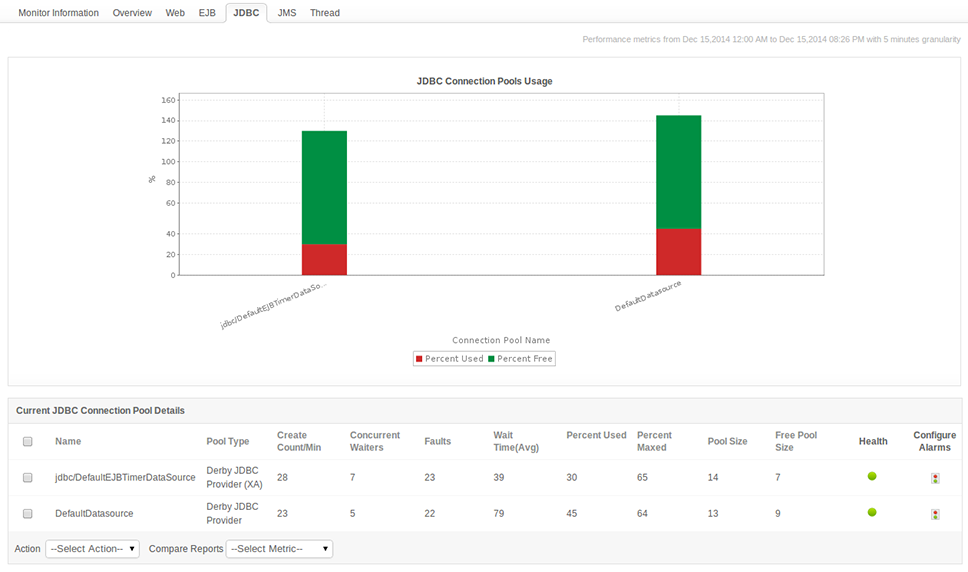The width and height of the screenshot is (968, 572).
Task: Click health status icon for jdbc/DefaultEJBTimerDataSource
Action: point(872,476)
